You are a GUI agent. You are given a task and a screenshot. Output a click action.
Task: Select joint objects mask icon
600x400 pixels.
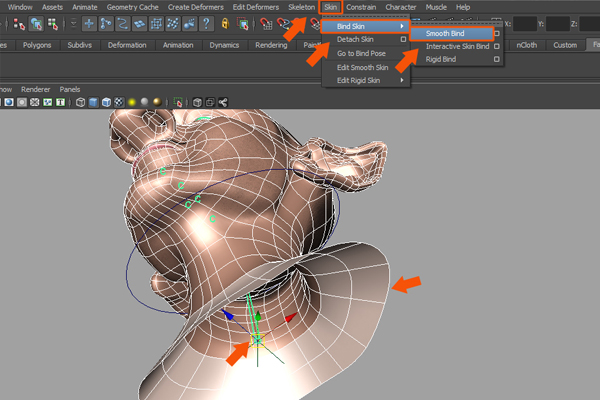click(106, 24)
